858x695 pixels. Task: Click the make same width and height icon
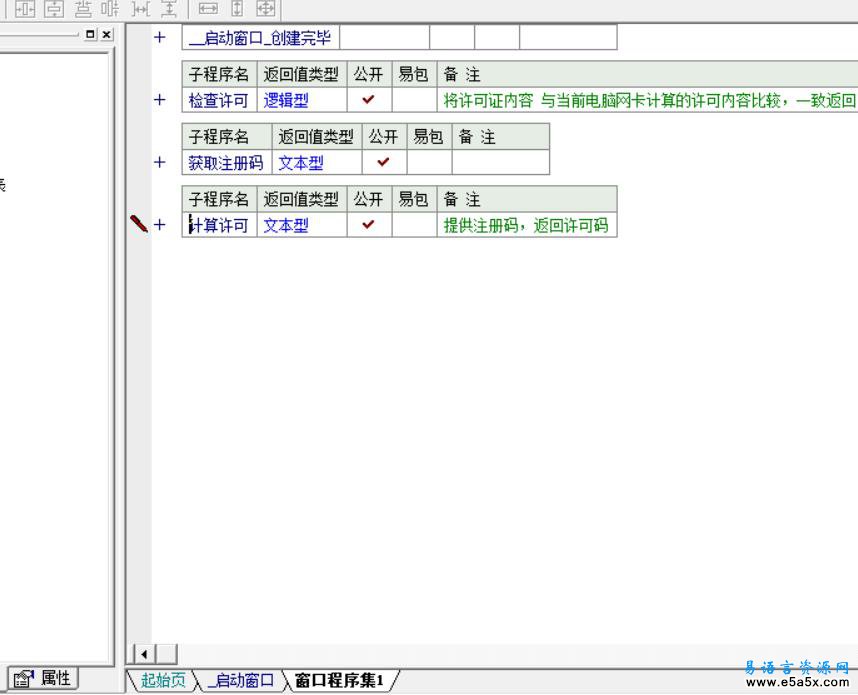coord(266,8)
